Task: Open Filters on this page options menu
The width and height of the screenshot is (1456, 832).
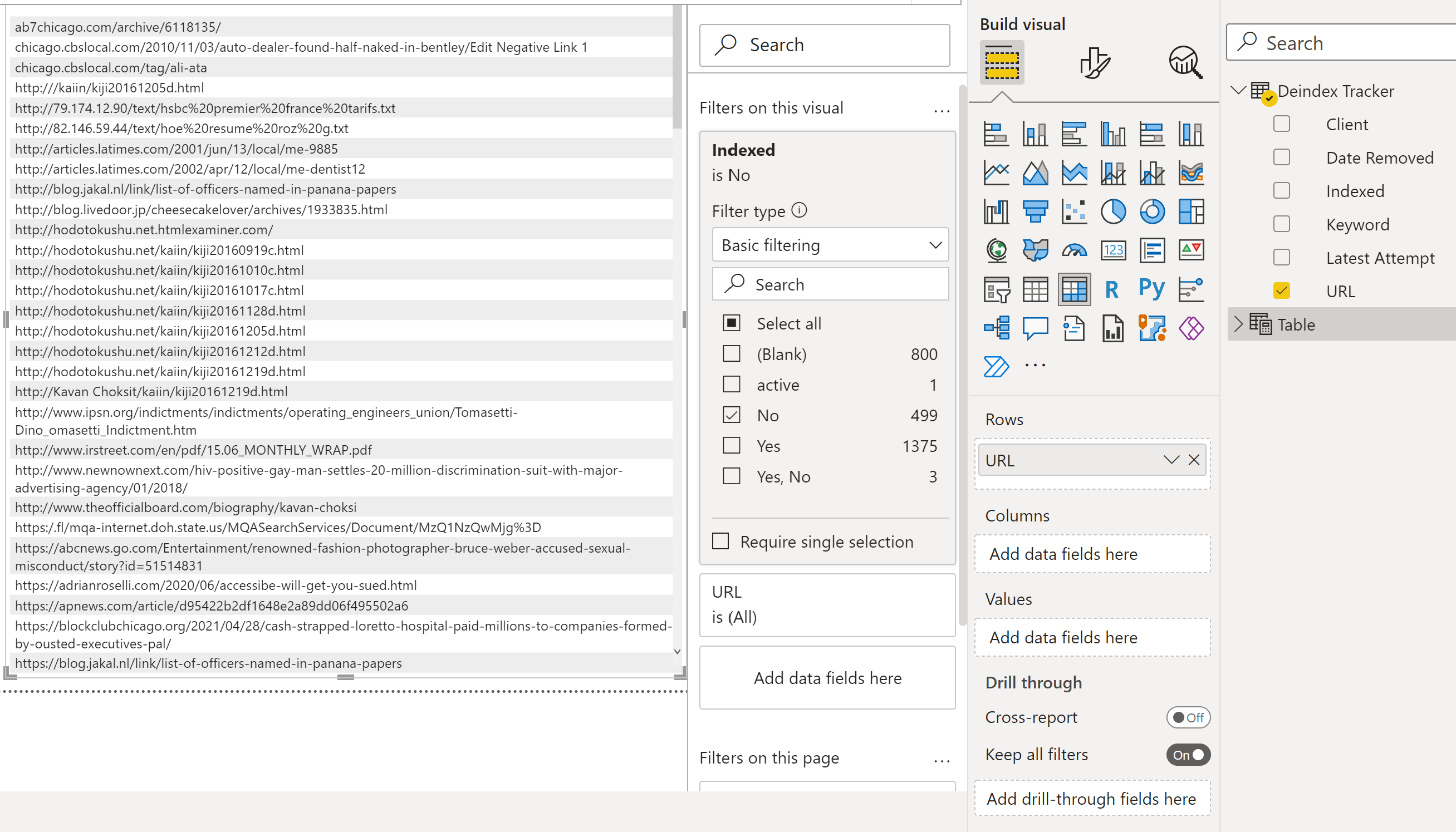Action: pos(942,760)
